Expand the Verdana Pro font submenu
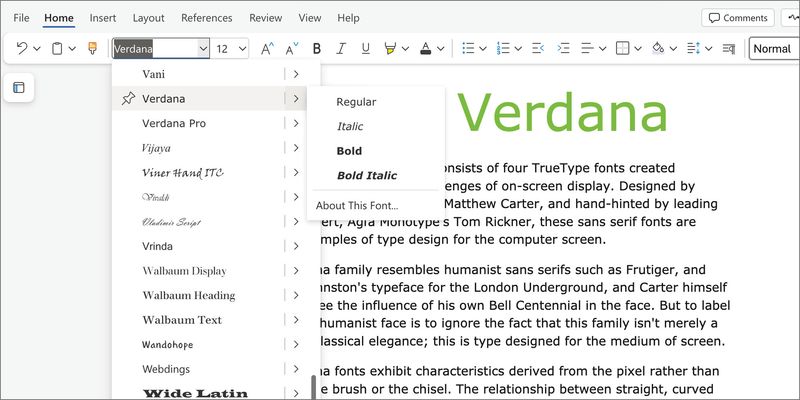 (296, 123)
